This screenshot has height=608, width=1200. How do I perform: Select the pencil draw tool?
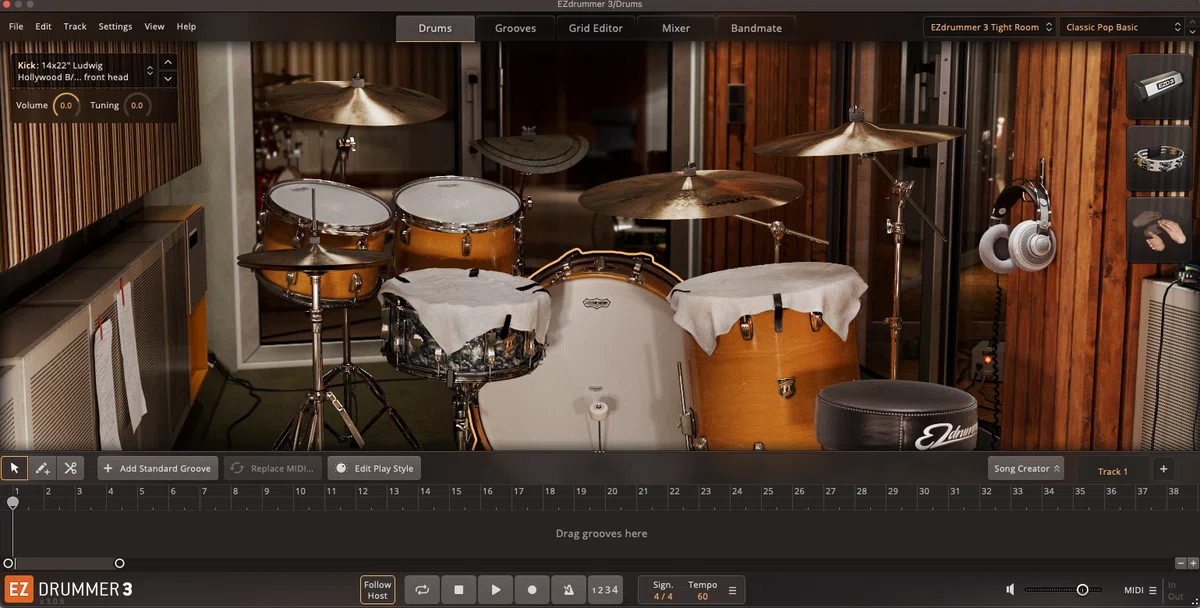point(42,468)
